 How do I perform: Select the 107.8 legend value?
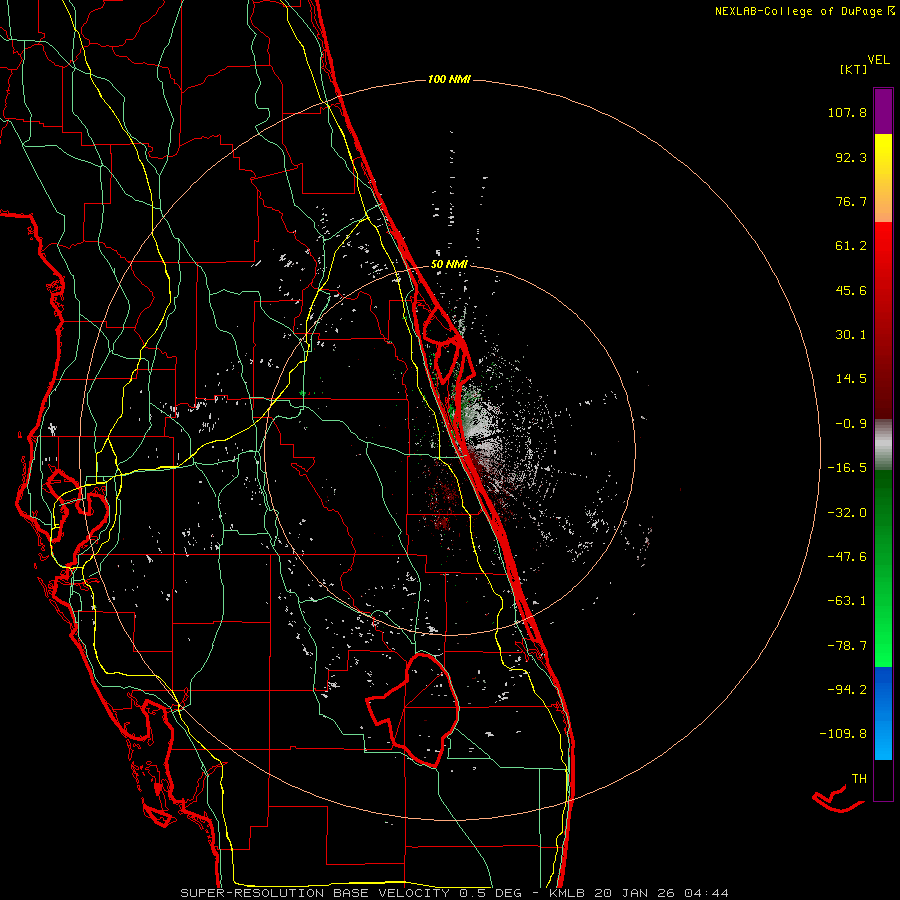click(847, 112)
